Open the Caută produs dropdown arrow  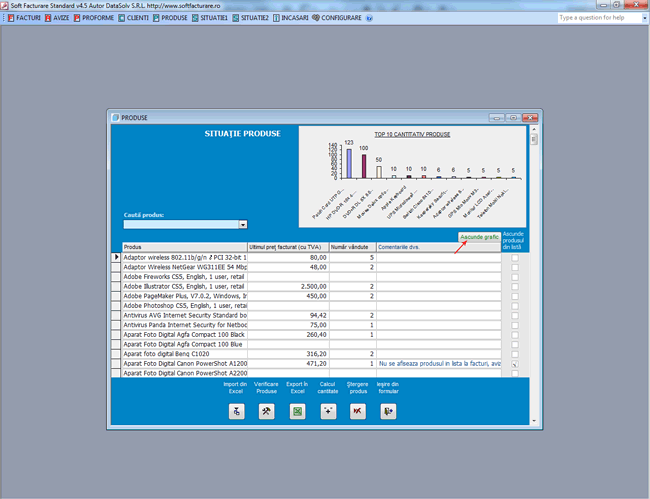point(243,225)
